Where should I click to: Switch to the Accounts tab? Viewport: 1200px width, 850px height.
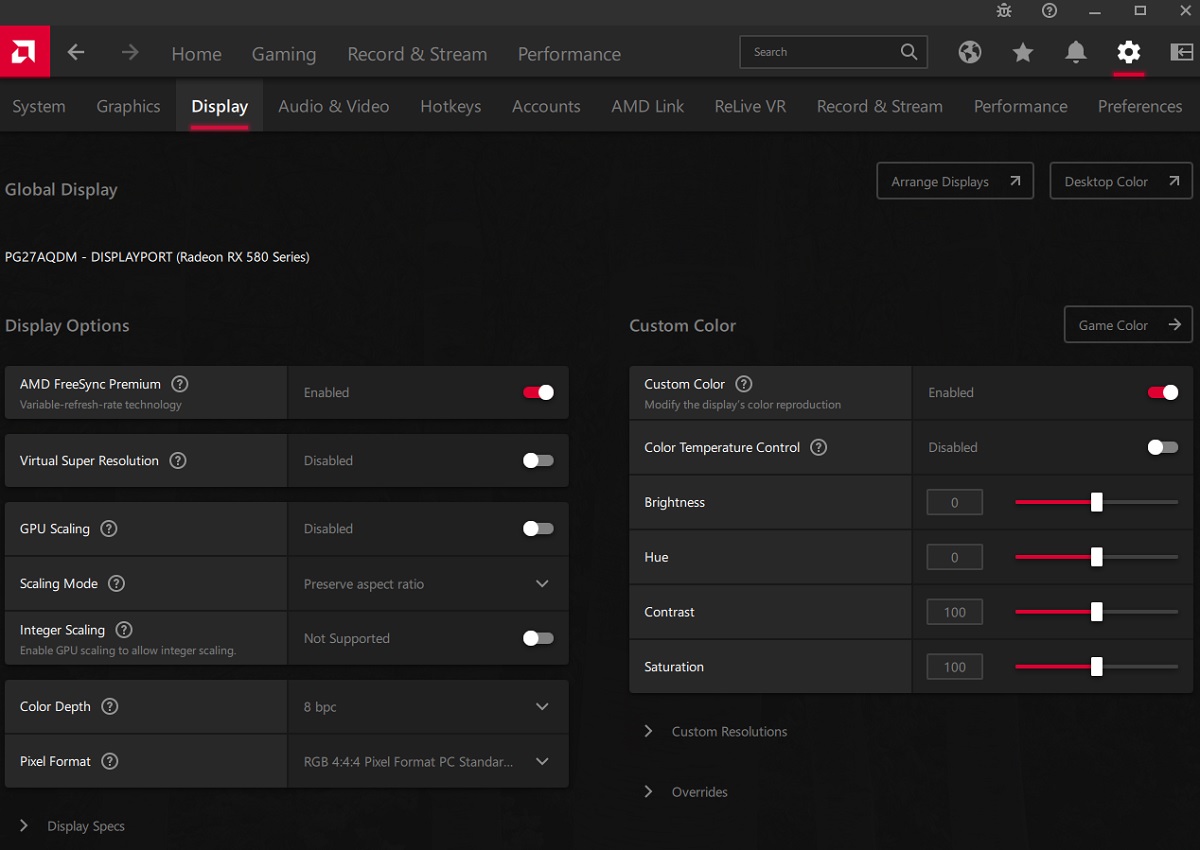click(546, 106)
